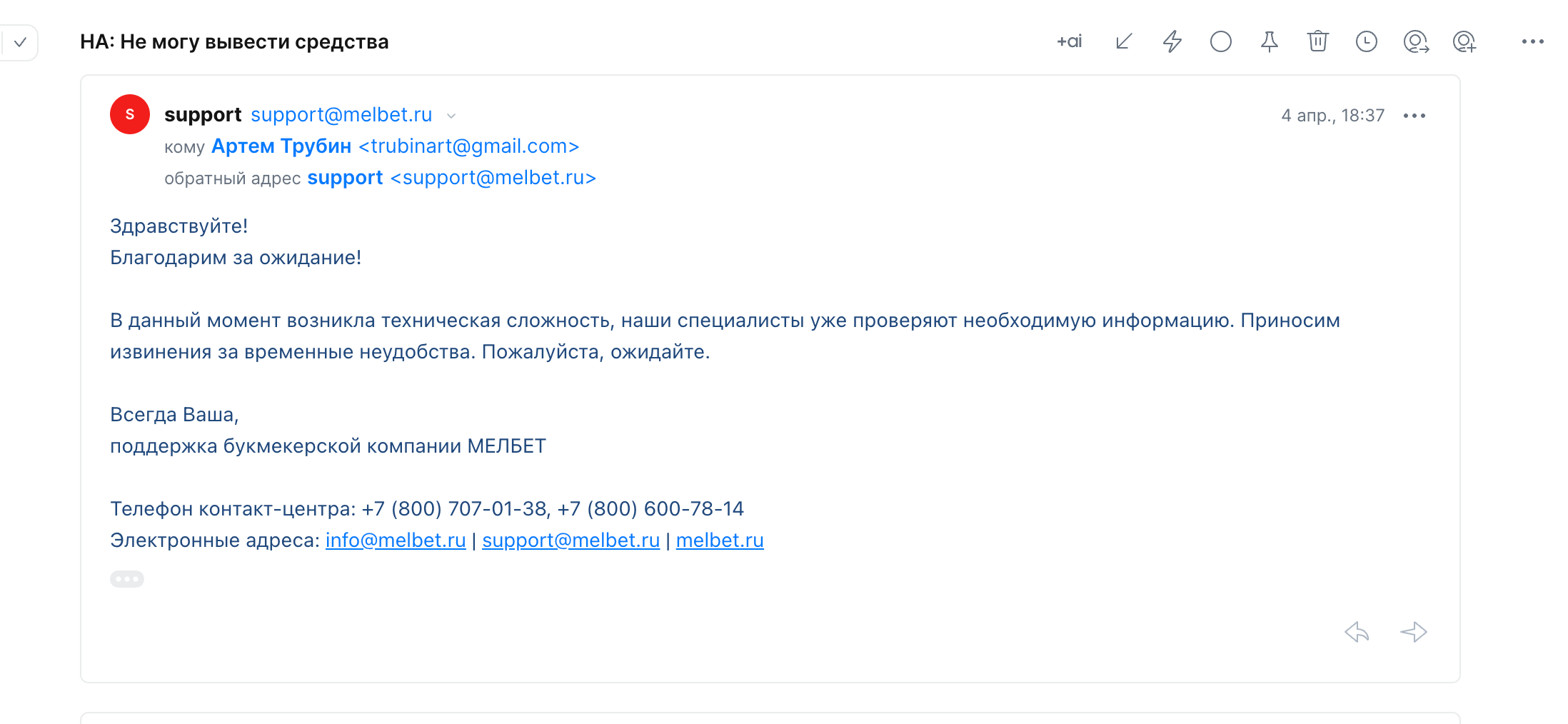This screenshot has width=1568, height=724.
Task: Delete email with trash icon
Action: coord(1317,41)
